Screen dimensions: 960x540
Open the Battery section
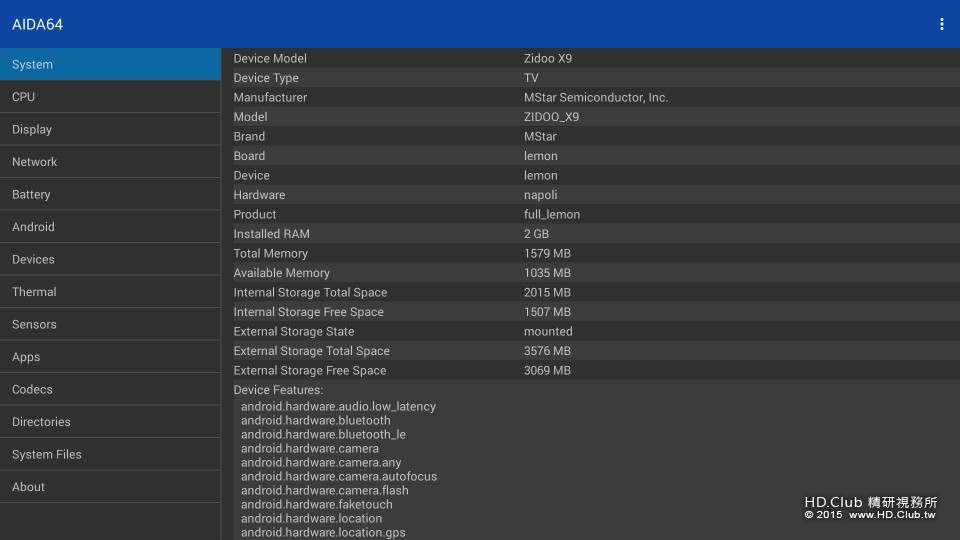[x=110, y=194]
